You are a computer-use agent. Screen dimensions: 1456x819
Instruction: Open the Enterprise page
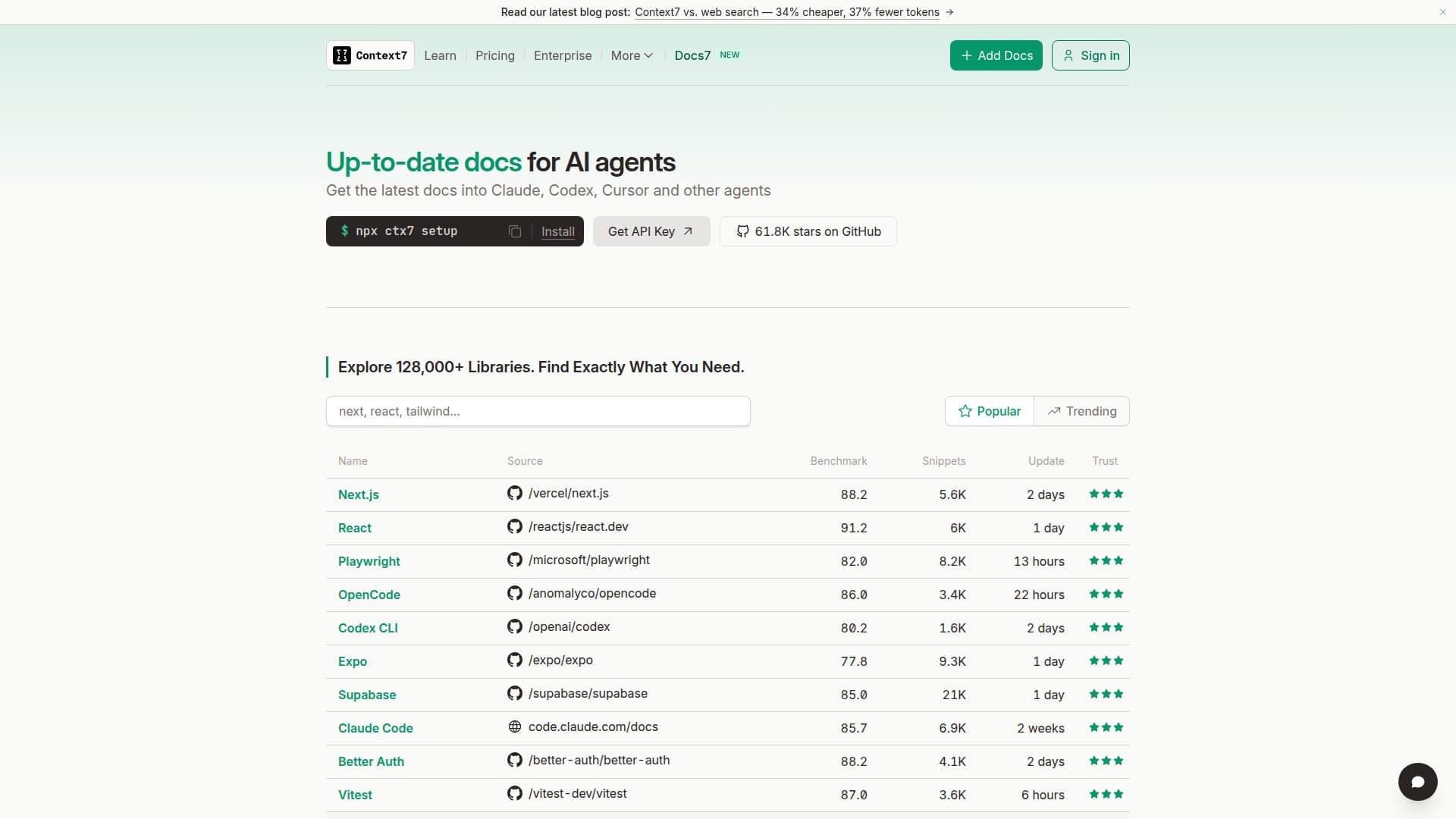click(x=563, y=55)
